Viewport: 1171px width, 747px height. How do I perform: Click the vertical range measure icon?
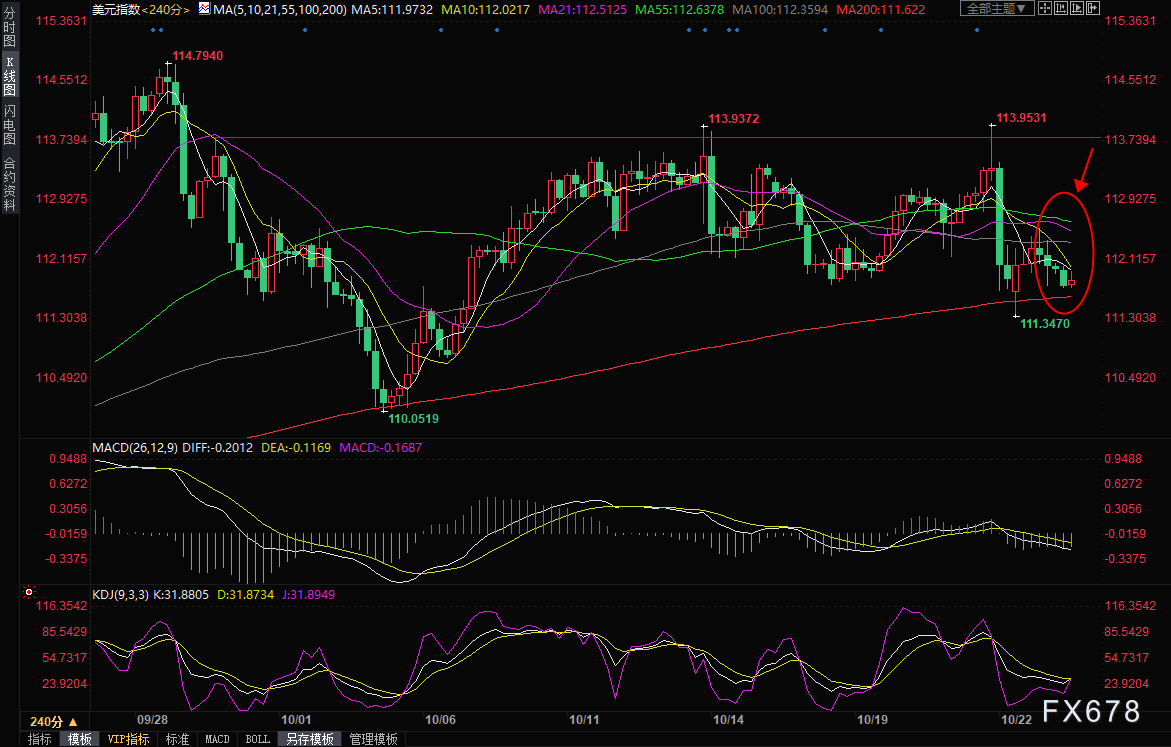[1063, 9]
